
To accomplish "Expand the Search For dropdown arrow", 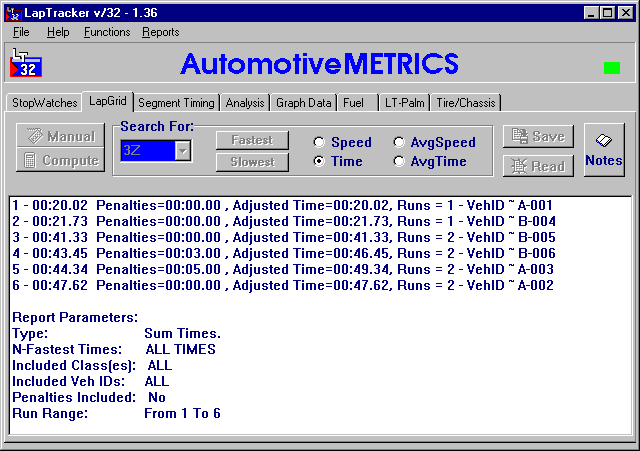I will coord(182,151).
